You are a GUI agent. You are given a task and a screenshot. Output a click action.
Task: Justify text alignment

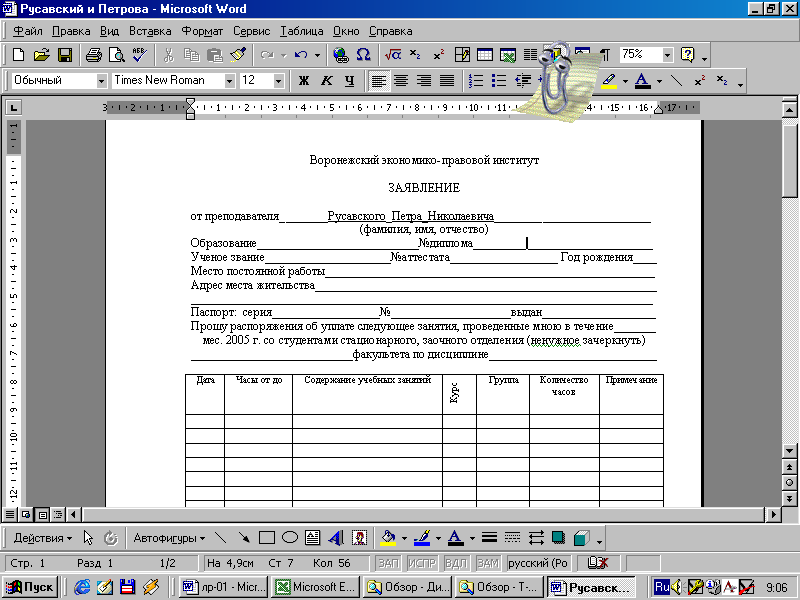click(447, 81)
